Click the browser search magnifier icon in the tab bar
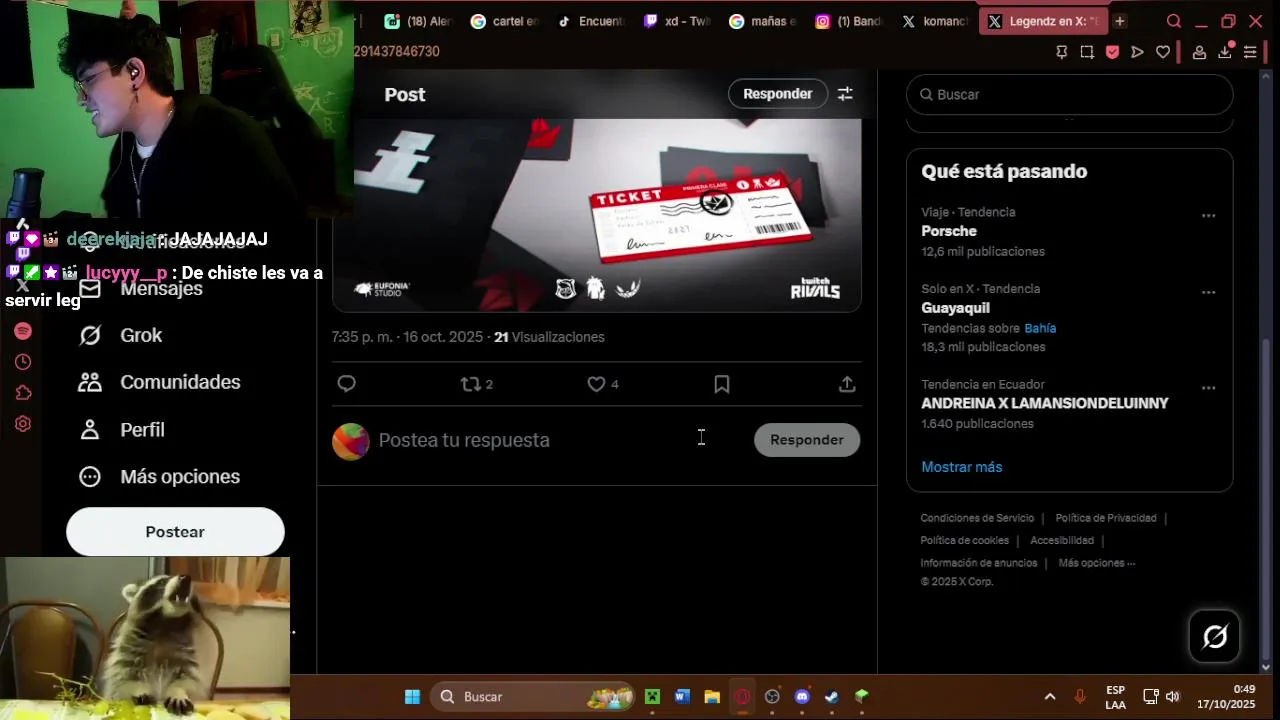This screenshot has height=720, width=1280. (x=1174, y=21)
